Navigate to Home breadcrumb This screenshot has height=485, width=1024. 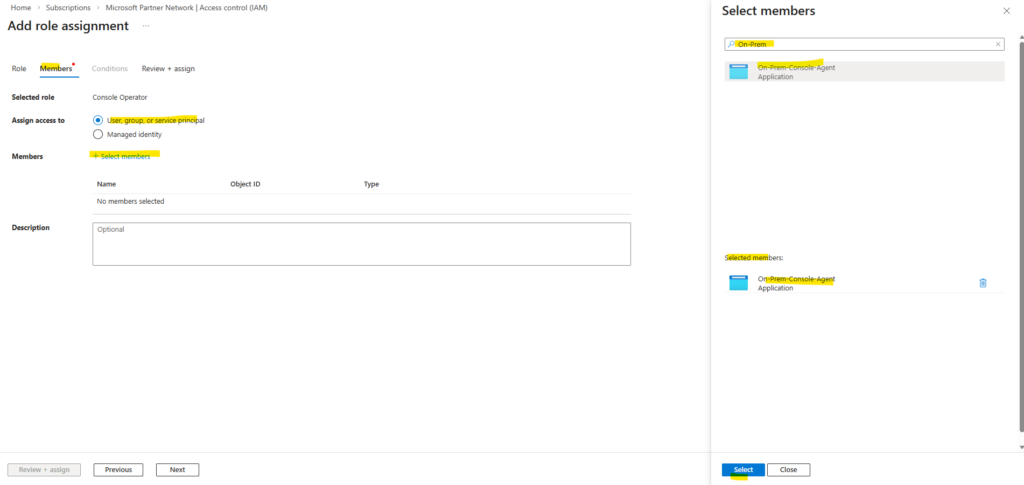pos(21,8)
